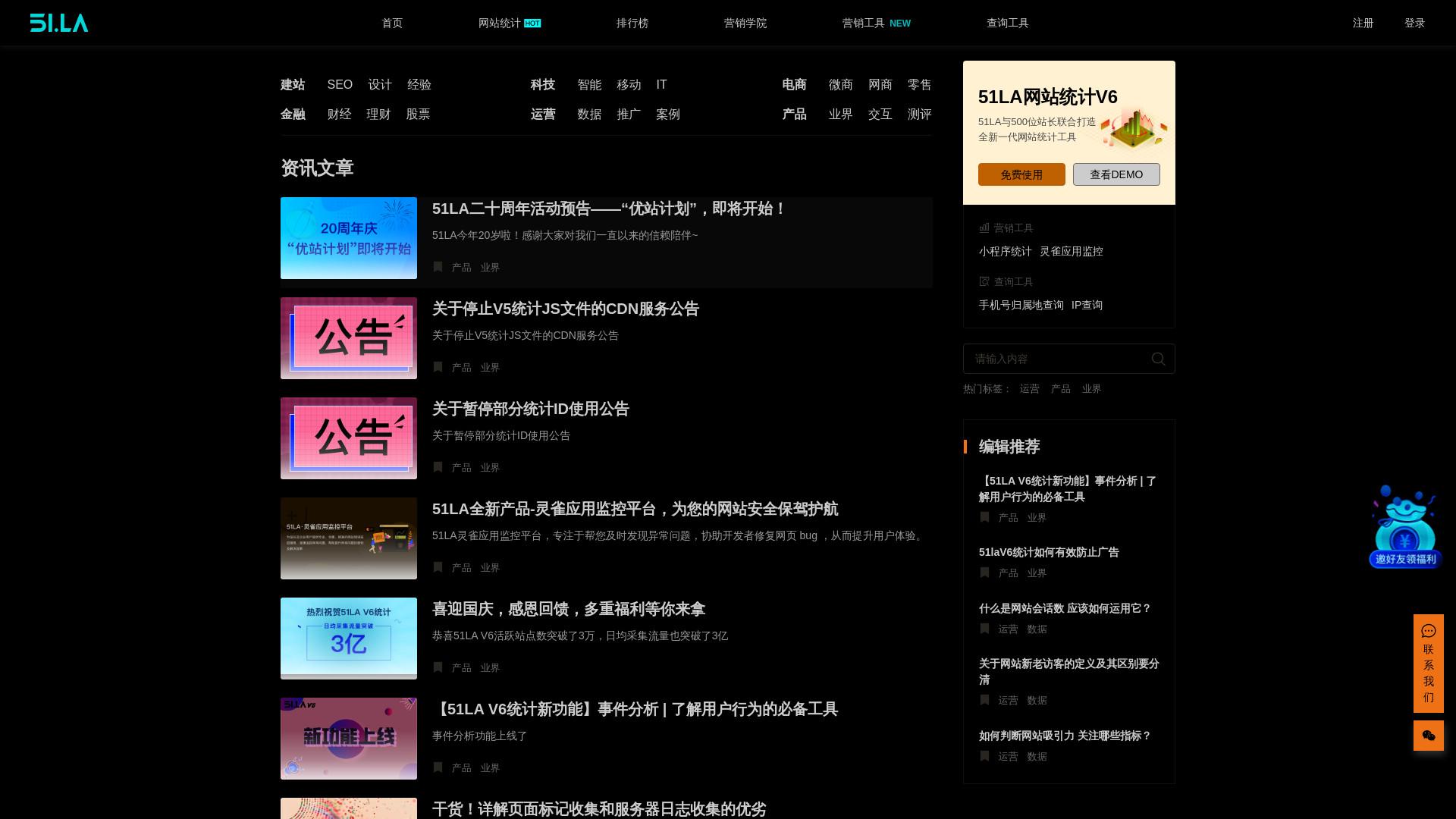The height and width of the screenshot is (819, 1456).
Task: Click the 业界 hot tag
Action: pyautogui.click(x=1092, y=388)
